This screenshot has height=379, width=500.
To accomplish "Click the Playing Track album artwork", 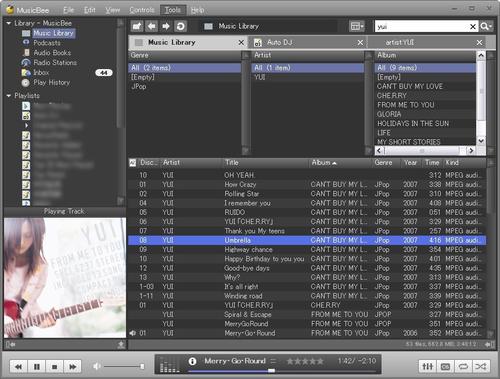I will click(x=65, y=278).
